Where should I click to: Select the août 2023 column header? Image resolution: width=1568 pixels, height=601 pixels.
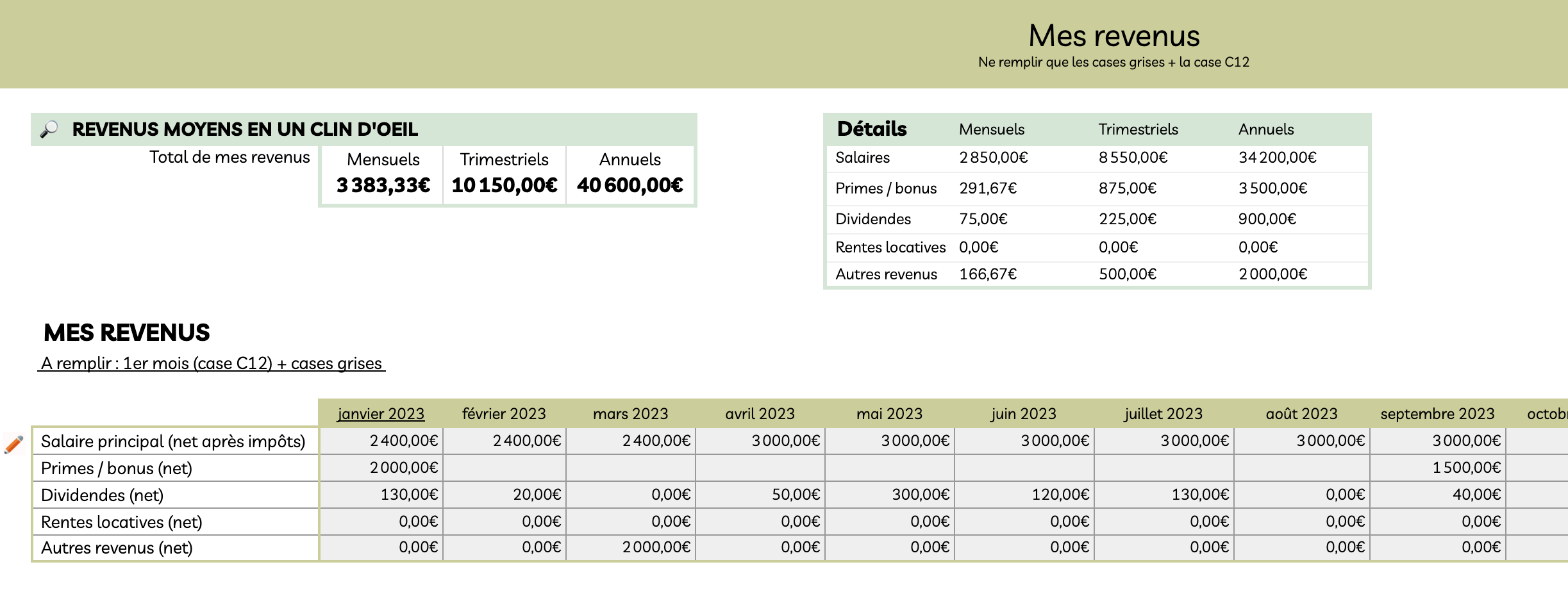1302,414
